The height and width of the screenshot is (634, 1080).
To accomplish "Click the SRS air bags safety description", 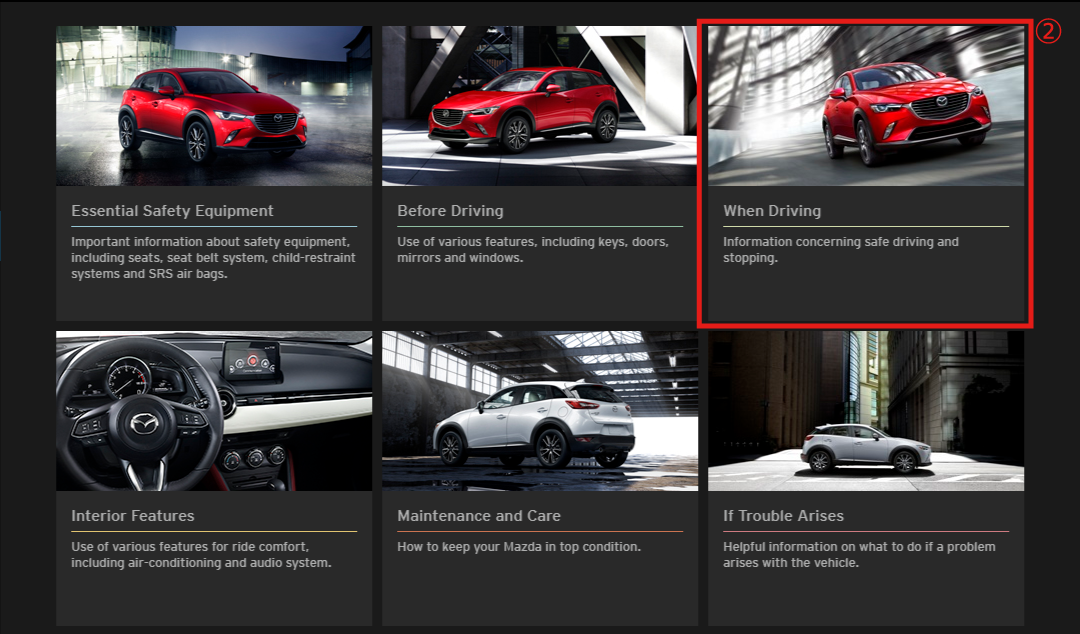I will pos(213,258).
